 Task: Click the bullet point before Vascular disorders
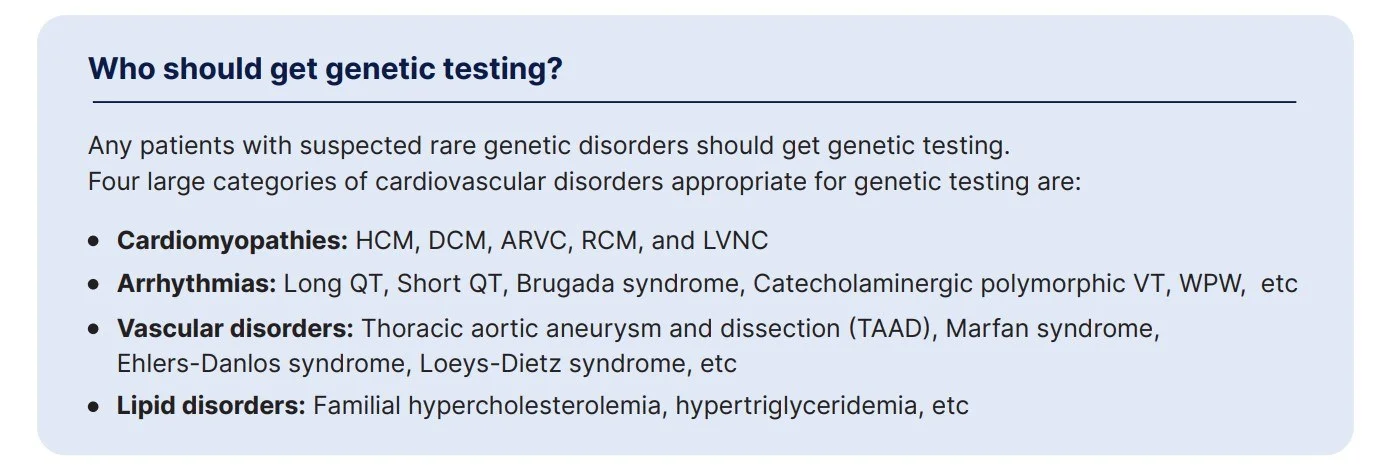(x=94, y=329)
